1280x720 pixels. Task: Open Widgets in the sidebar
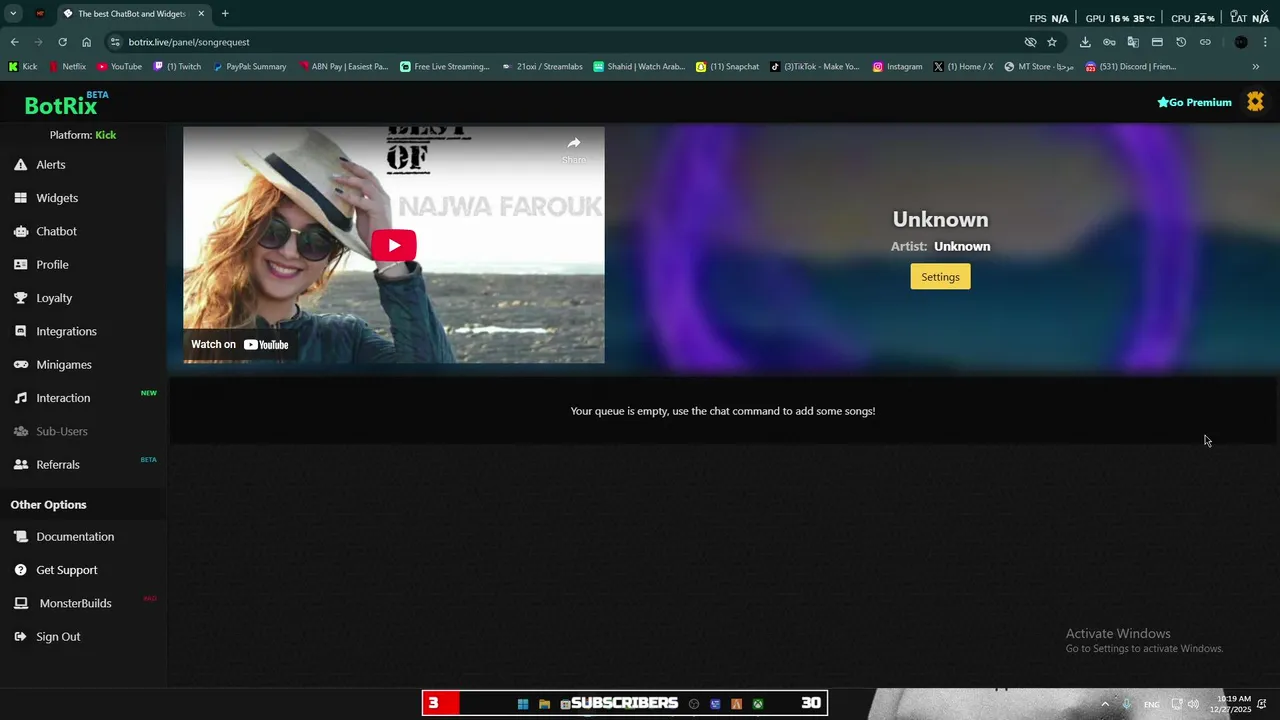click(56, 198)
